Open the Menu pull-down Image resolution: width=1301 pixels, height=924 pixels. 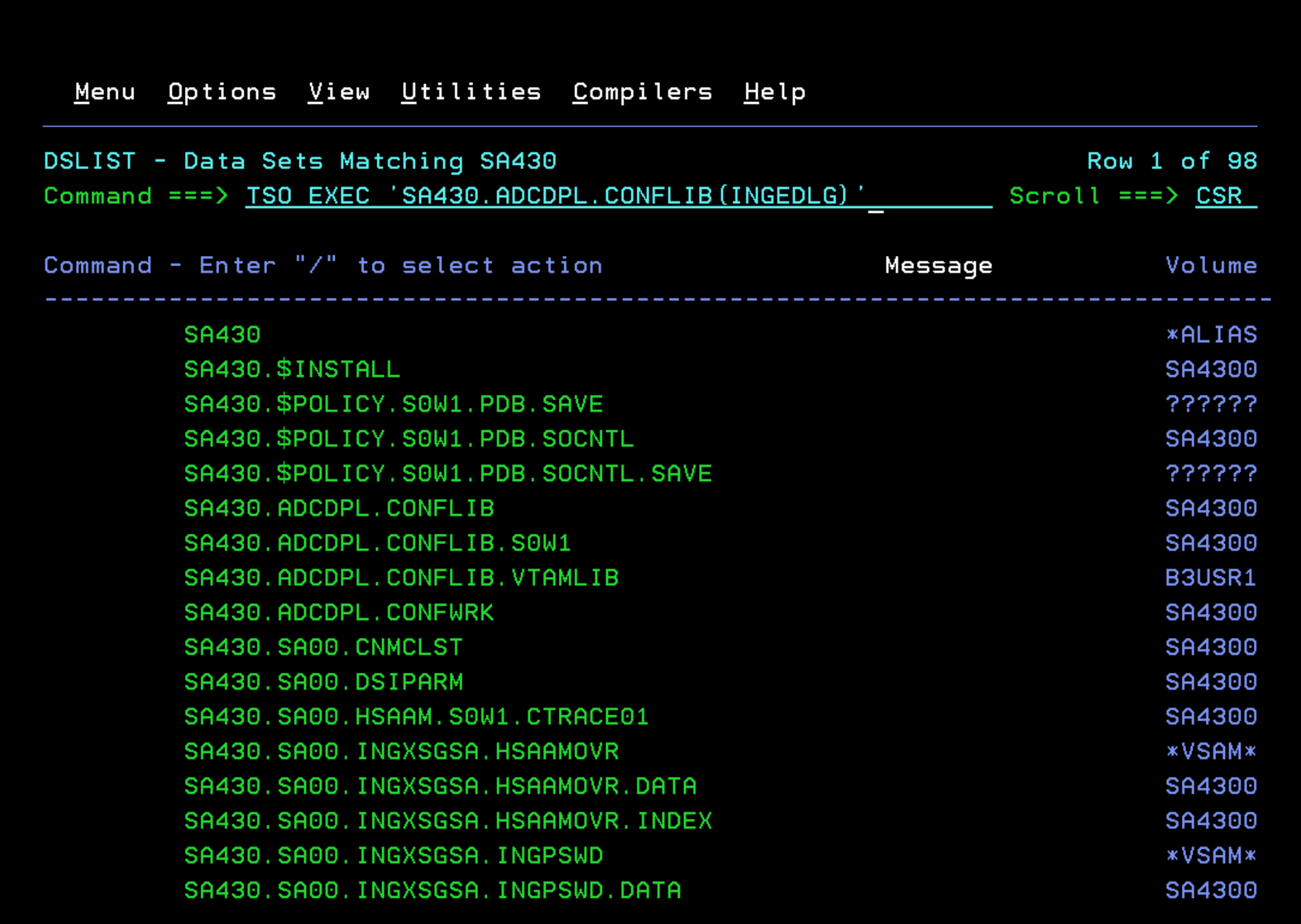coord(105,92)
